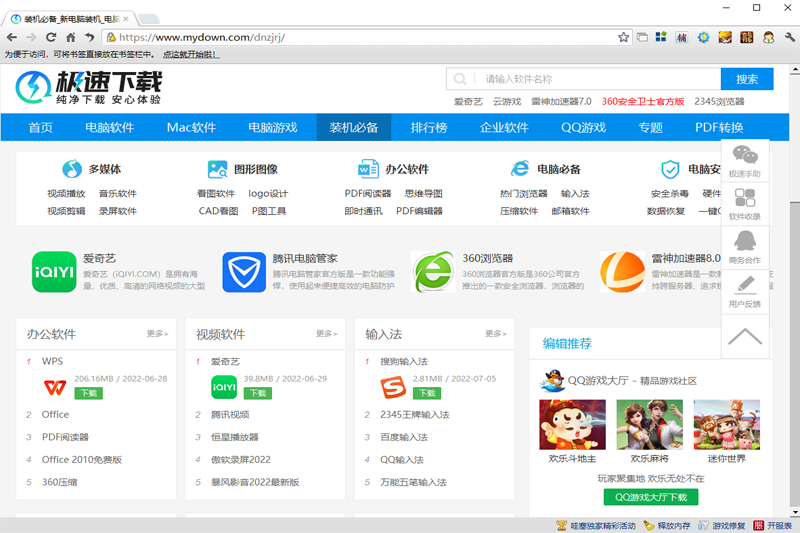Image resolution: width=800 pixels, height=533 pixels.
Task: Click the blue 搜索 button
Action: pyautogui.click(x=747, y=79)
